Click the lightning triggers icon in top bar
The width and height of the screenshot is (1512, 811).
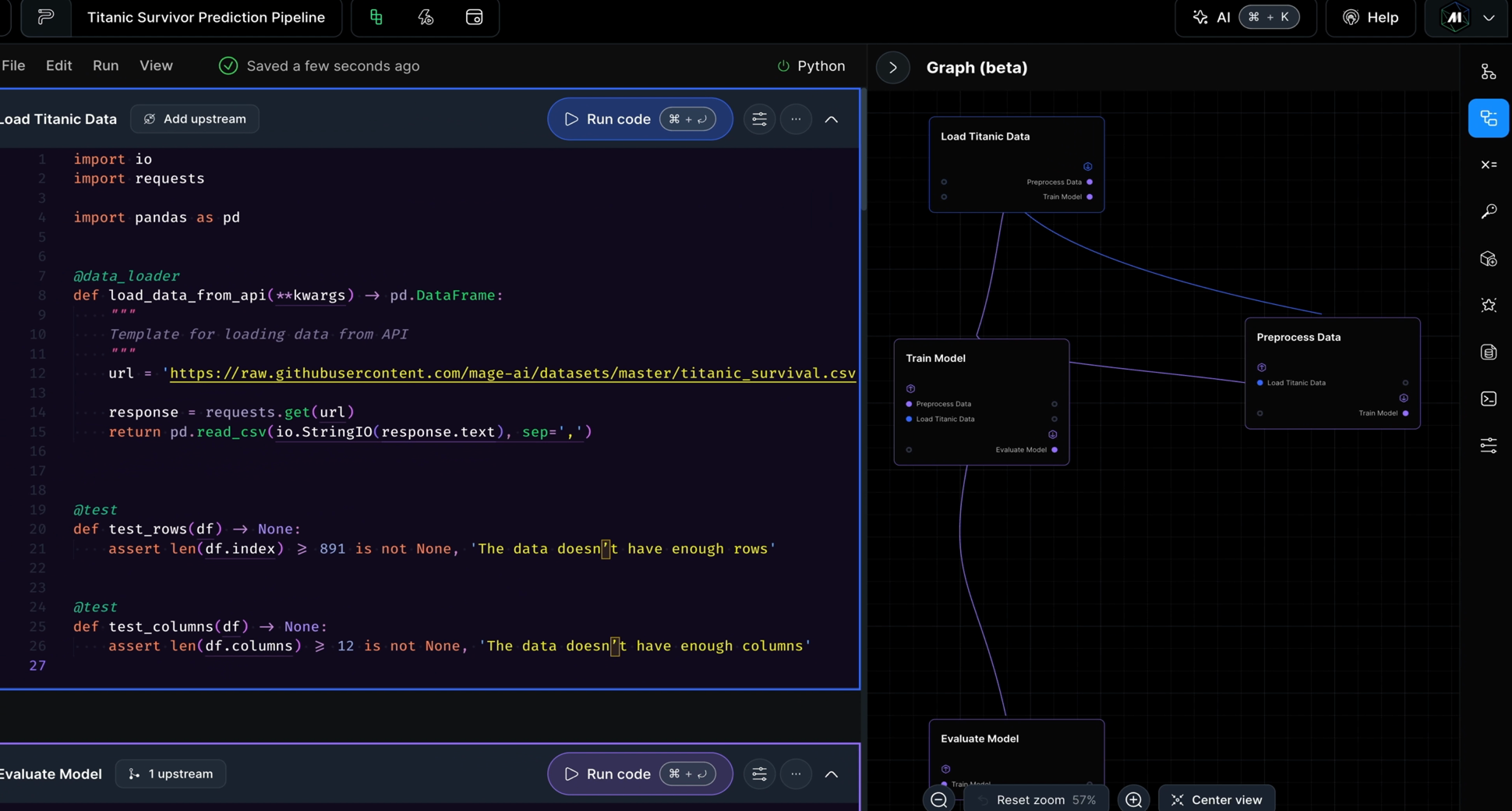point(426,17)
